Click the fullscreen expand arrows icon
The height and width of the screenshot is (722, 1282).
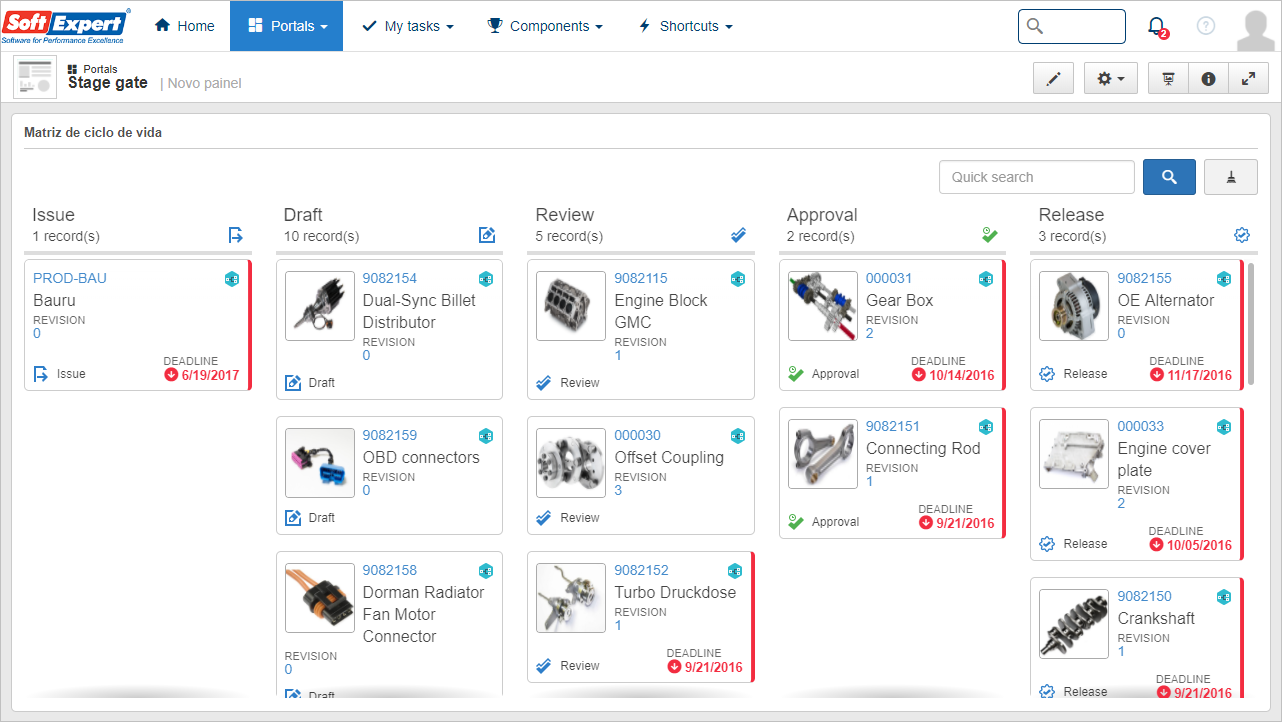click(1248, 78)
